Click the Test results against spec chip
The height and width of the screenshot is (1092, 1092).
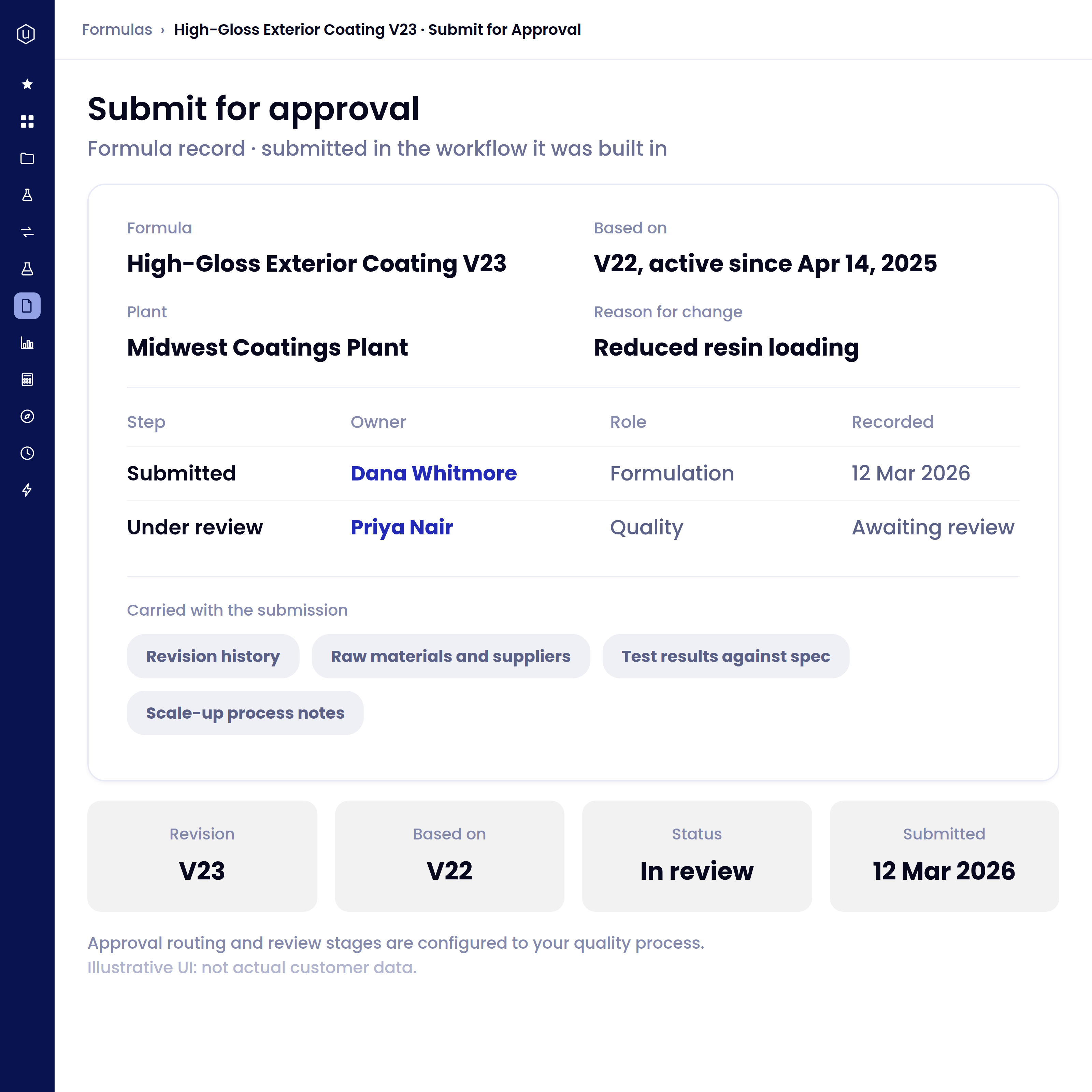[726, 656]
